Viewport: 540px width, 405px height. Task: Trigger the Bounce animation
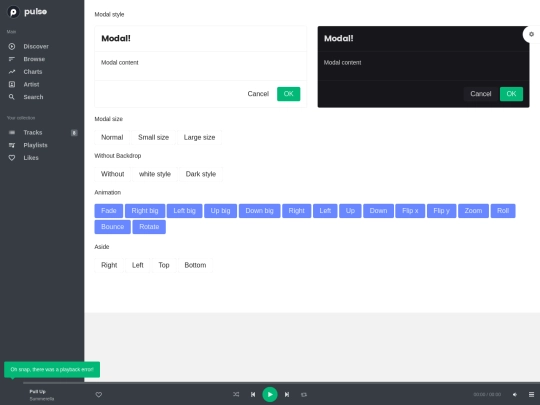pyautogui.click(x=113, y=227)
